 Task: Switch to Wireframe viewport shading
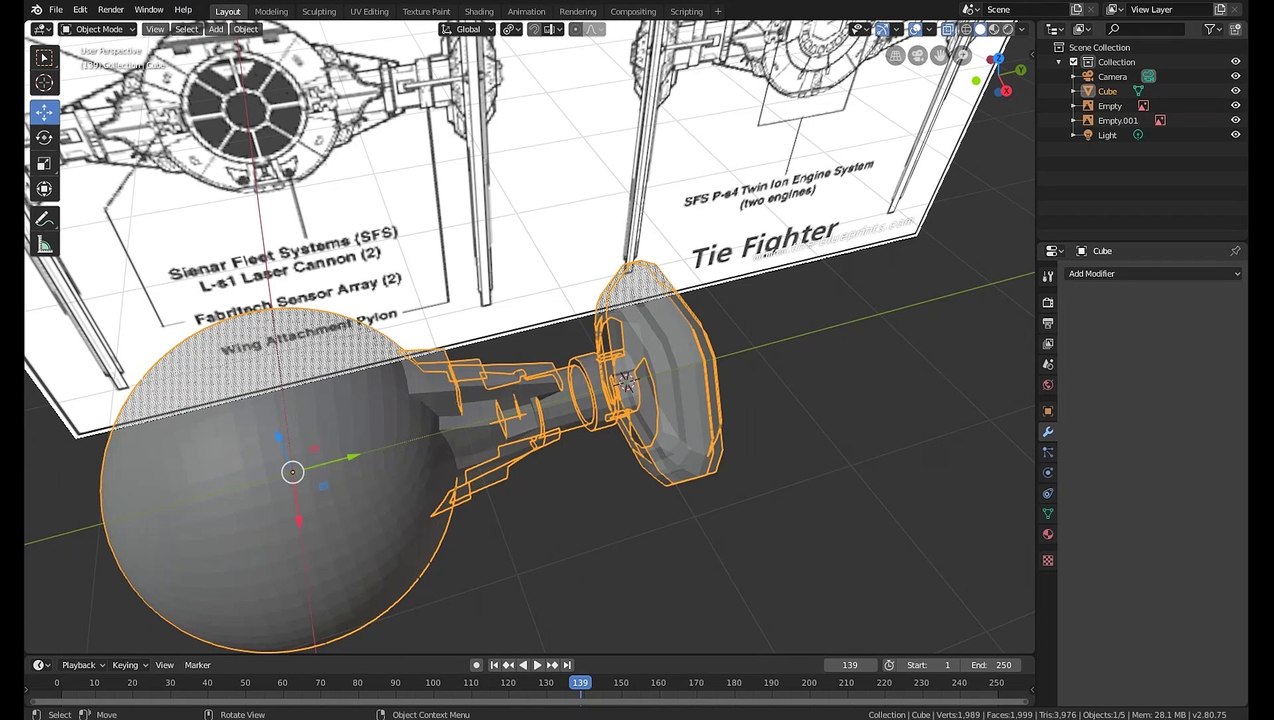[x=966, y=29]
